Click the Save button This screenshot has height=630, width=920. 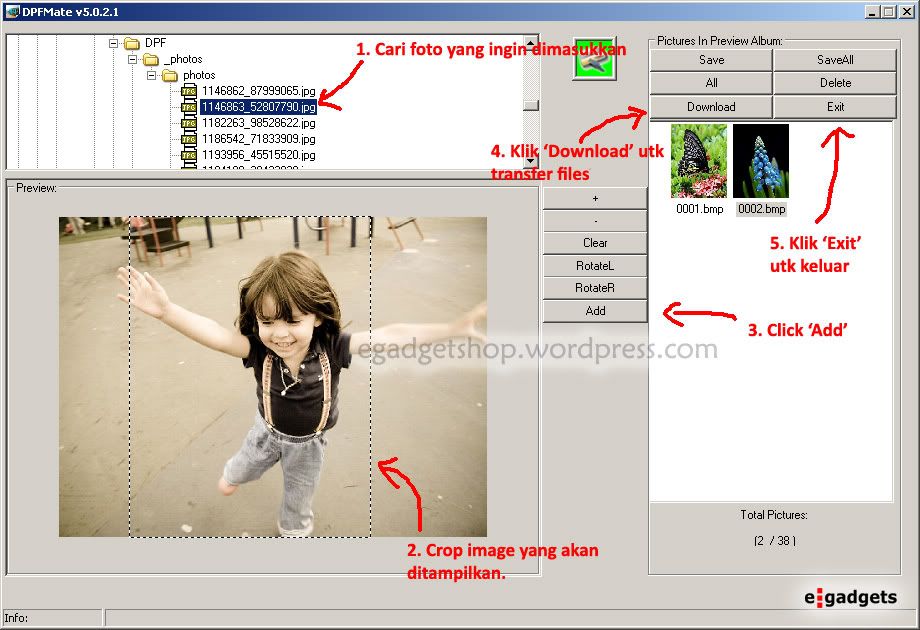tap(711, 60)
